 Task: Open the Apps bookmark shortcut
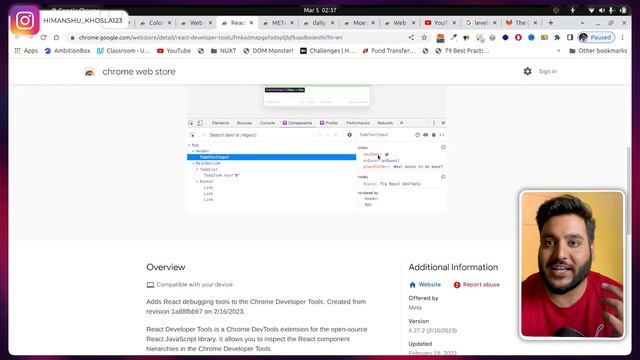26,51
